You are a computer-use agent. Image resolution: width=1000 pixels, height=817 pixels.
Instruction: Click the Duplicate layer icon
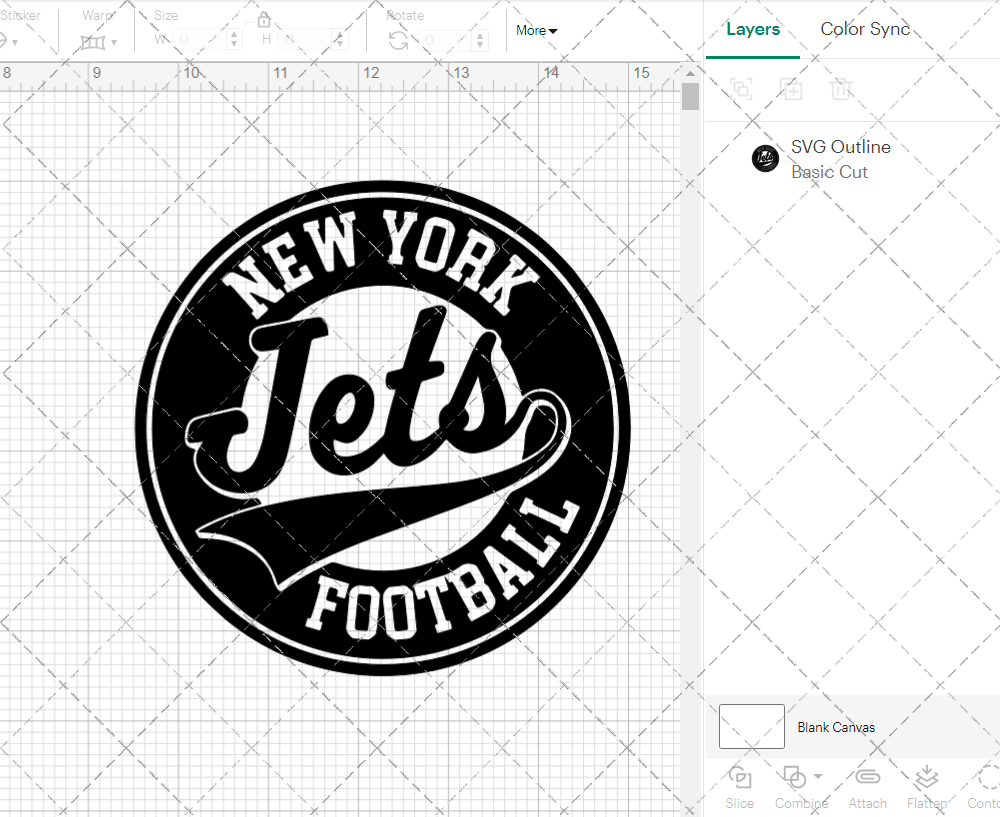pyautogui.click(x=791, y=89)
